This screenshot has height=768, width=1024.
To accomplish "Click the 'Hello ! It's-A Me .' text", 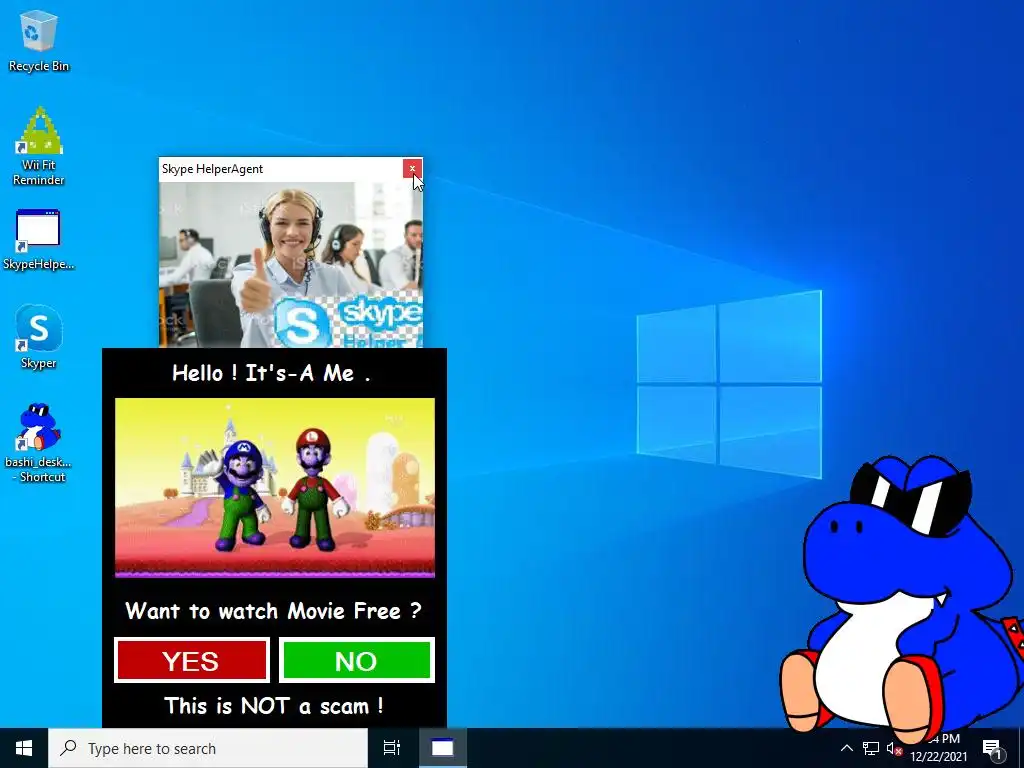I will 271,373.
